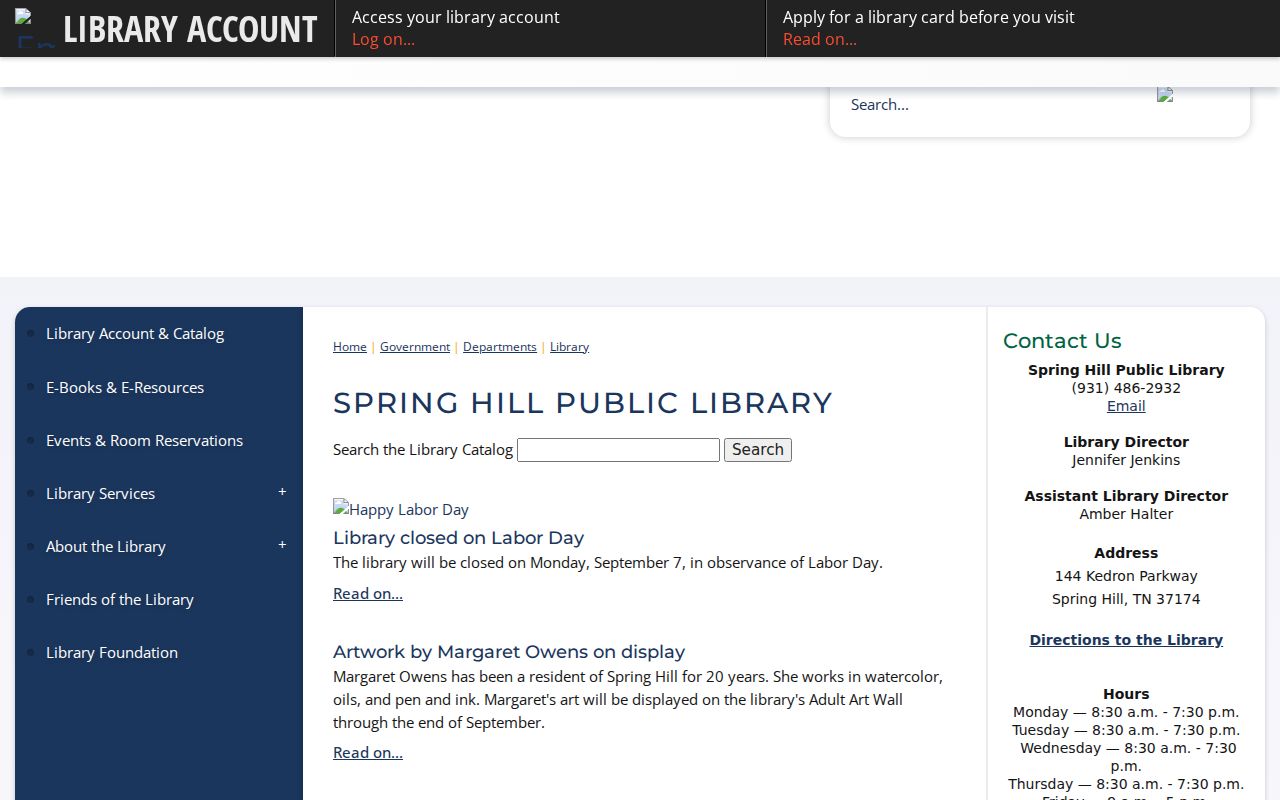Click Read on under Labor Day closure
The image size is (1280, 800).
(368, 594)
